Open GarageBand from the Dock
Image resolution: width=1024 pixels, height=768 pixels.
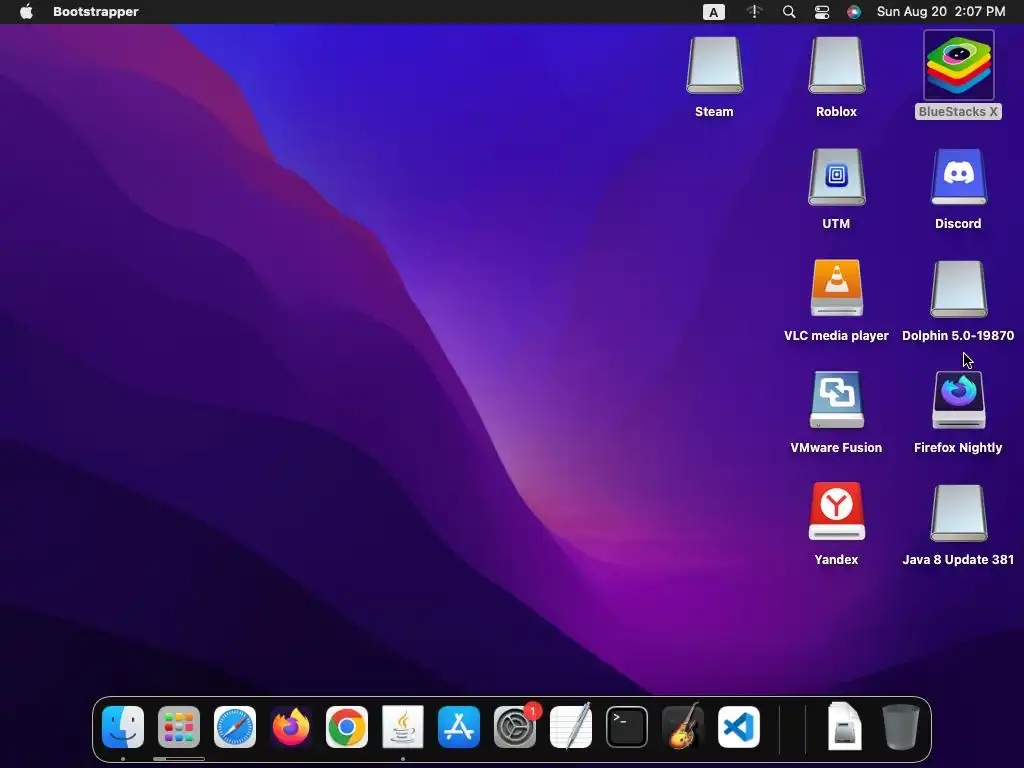pyautogui.click(x=683, y=727)
